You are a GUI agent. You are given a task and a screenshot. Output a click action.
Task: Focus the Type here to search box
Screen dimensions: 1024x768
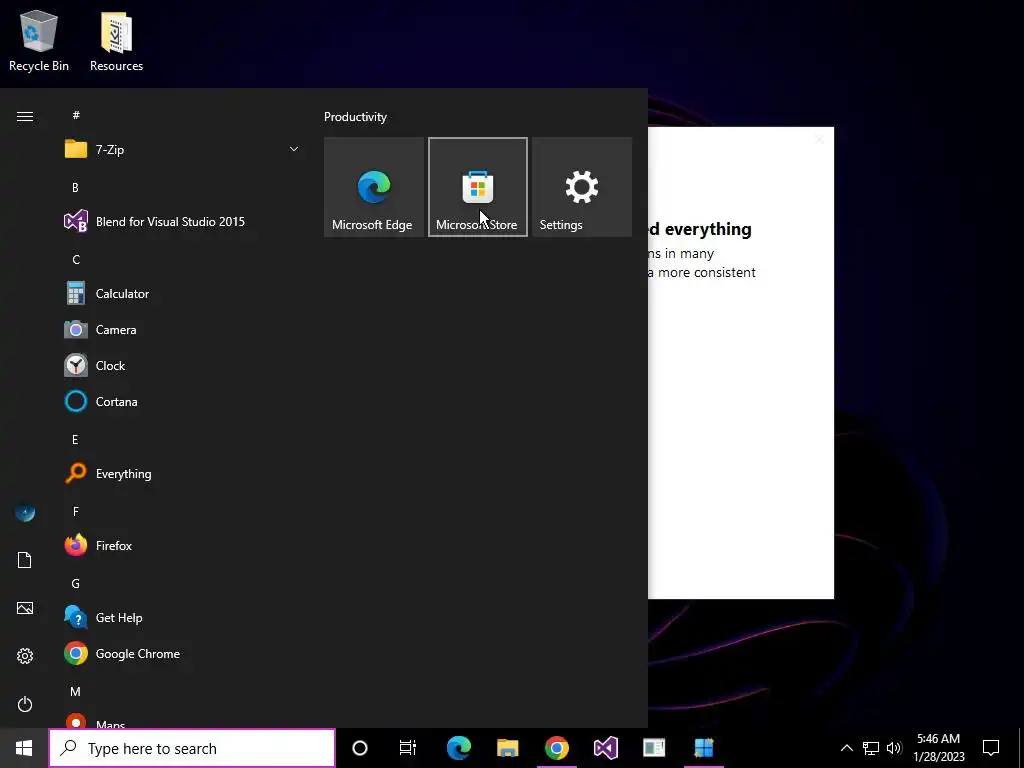pos(192,748)
